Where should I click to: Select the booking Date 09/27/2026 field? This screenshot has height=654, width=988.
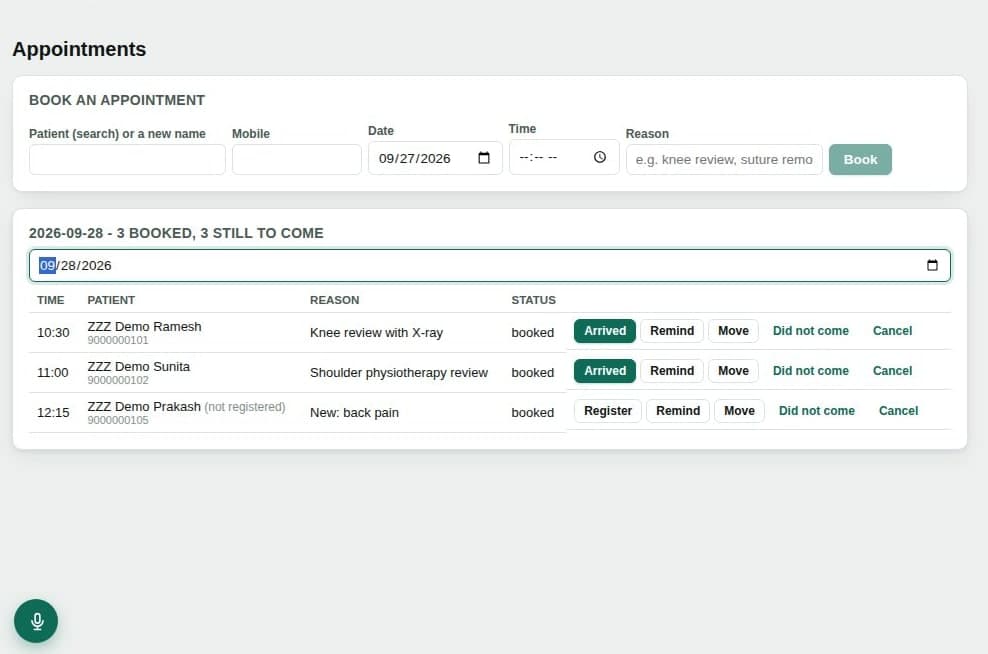click(435, 158)
